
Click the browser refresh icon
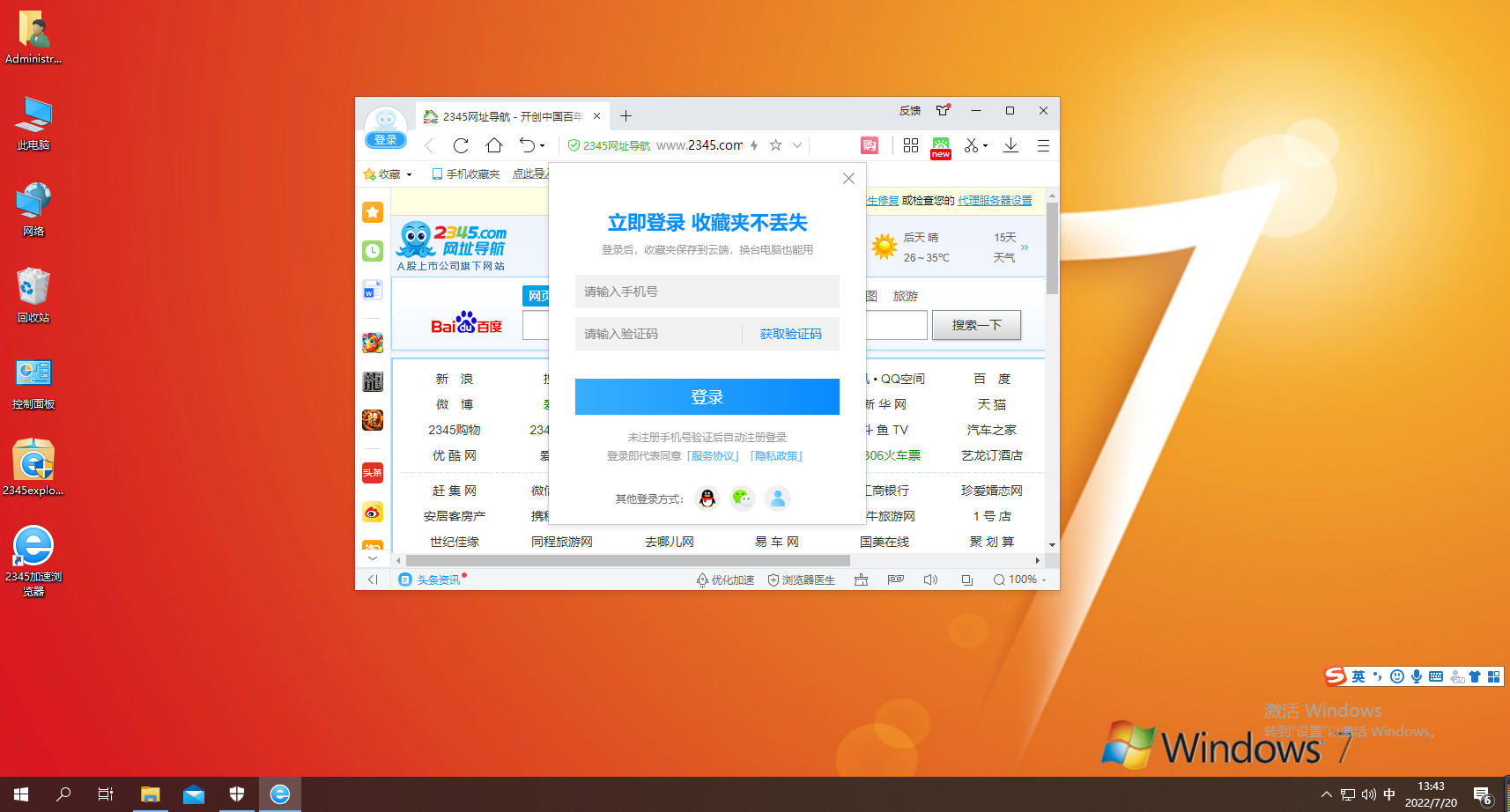pyautogui.click(x=461, y=145)
